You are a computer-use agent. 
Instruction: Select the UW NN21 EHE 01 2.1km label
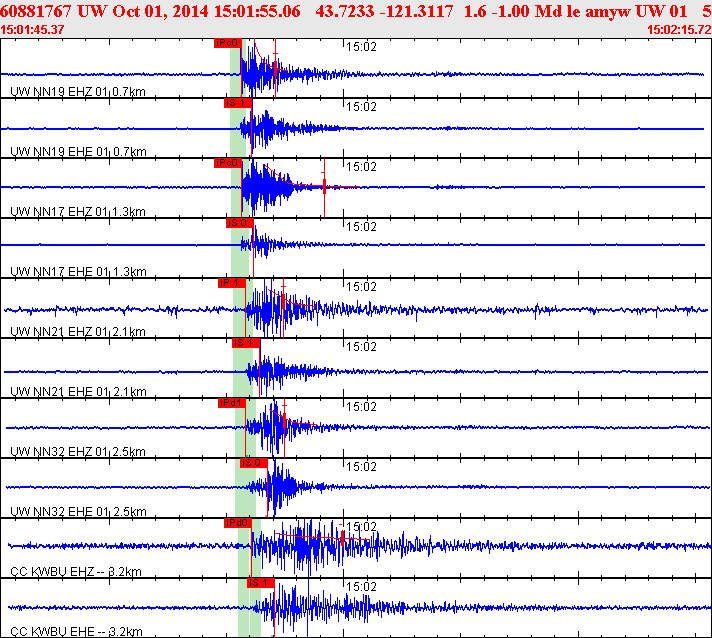pos(78,391)
